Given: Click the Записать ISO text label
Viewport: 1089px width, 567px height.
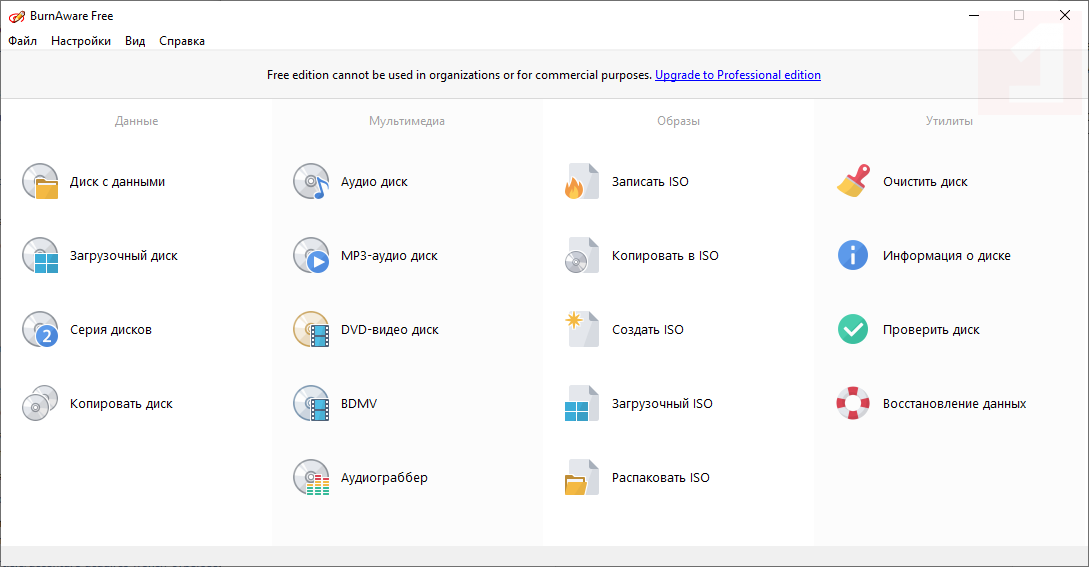Looking at the screenshot, I should point(650,182).
